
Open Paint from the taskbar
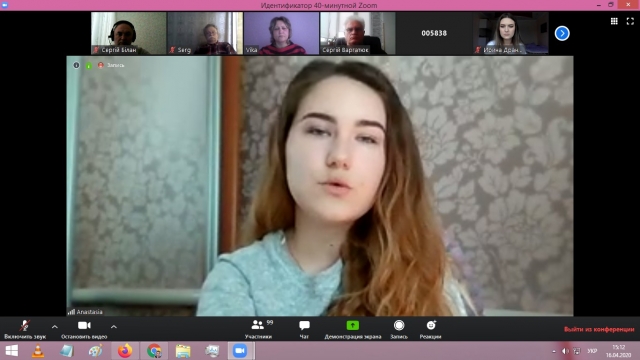(x=96, y=351)
